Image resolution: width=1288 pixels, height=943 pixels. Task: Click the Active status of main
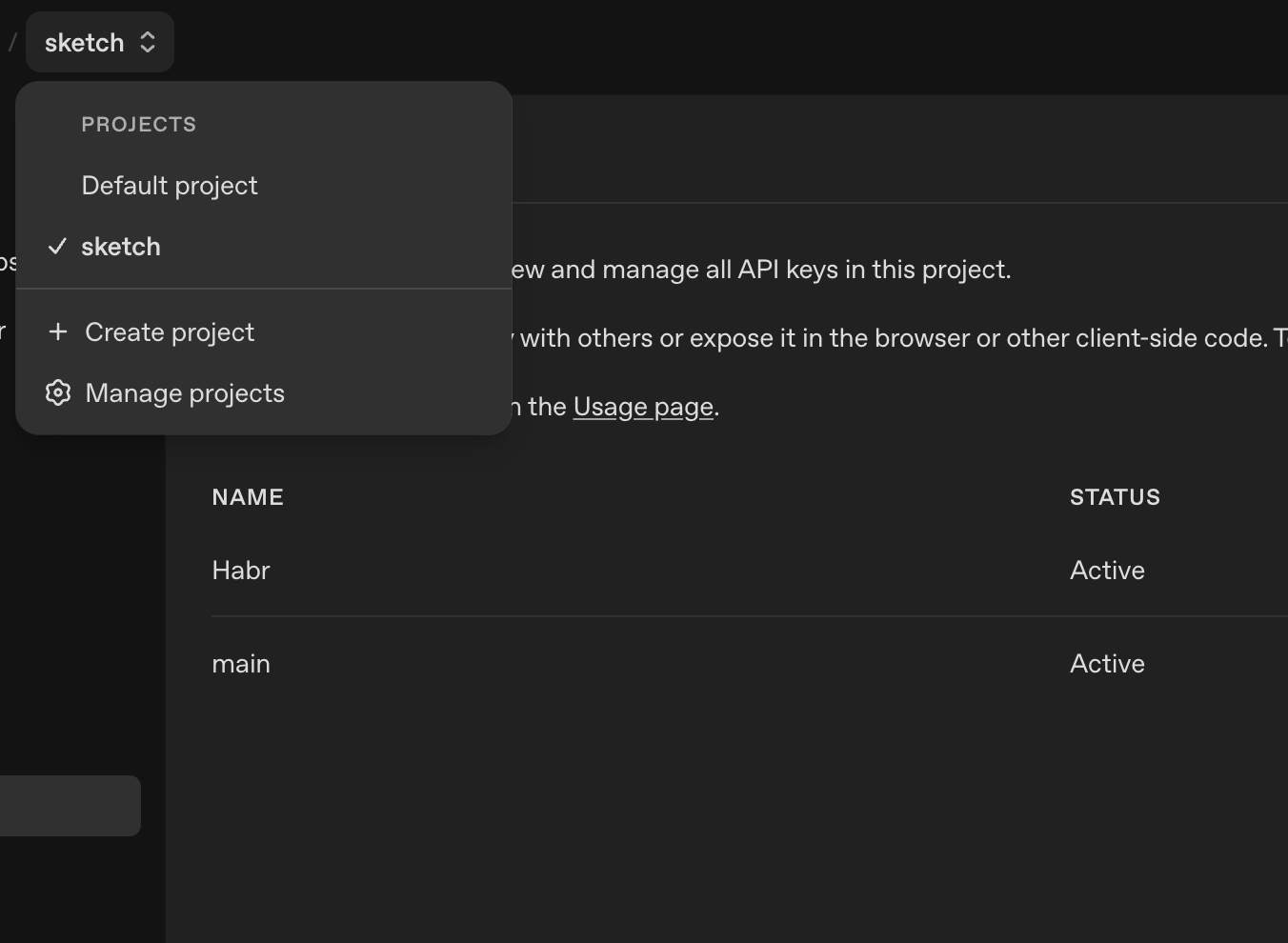[1107, 664]
